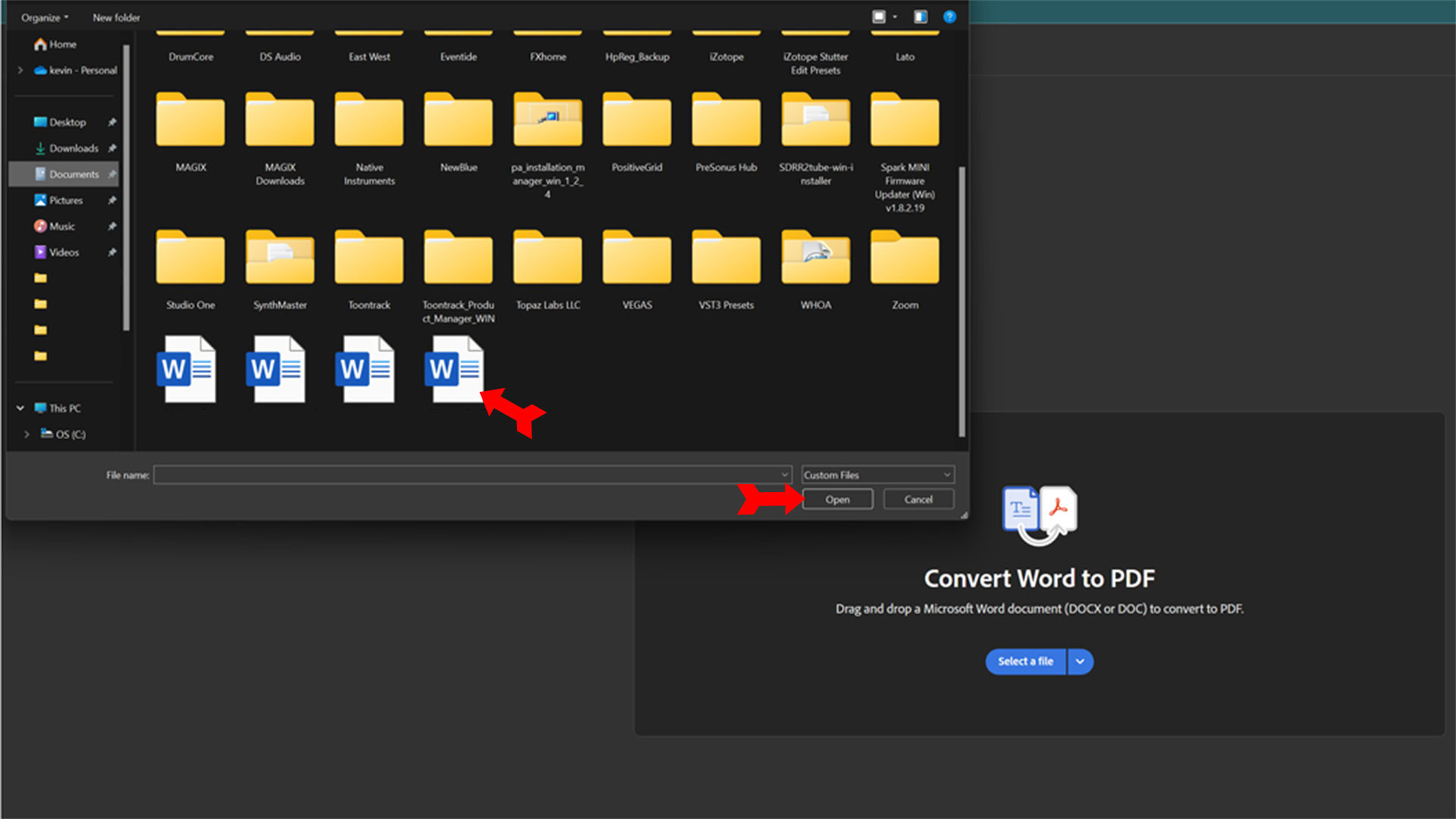Image resolution: width=1456 pixels, height=819 pixels.
Task: Collapse the This PC tree node
Action: coord(20,408)
